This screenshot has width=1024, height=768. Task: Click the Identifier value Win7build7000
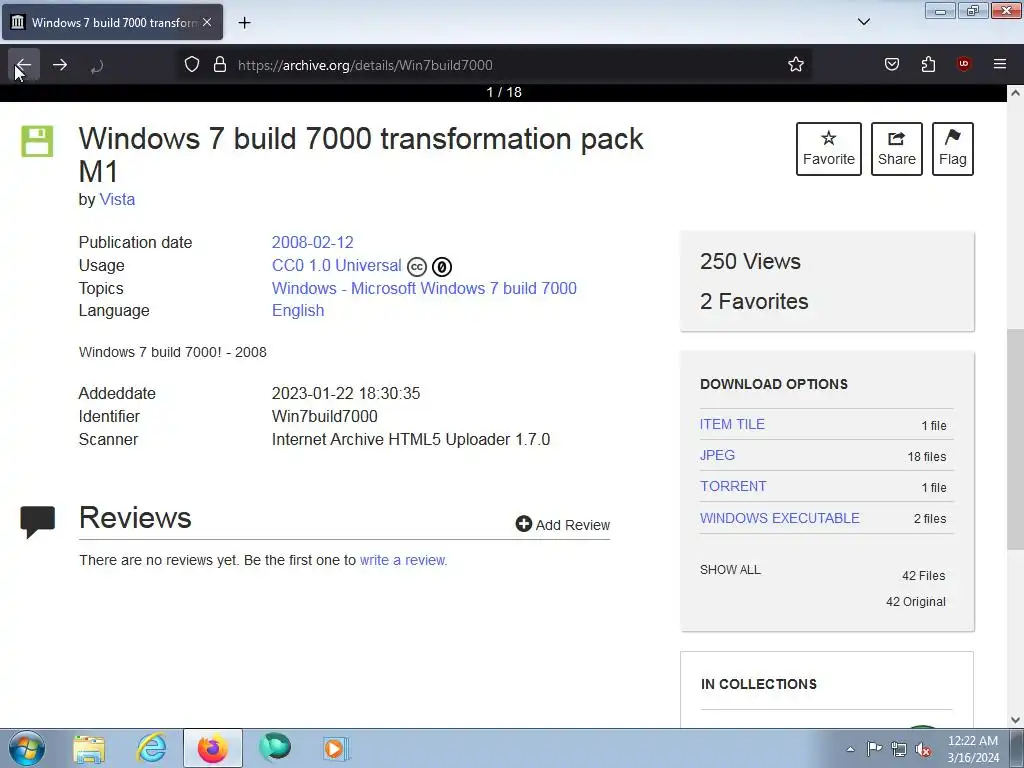pyautogui.click(x=325, y=416)
